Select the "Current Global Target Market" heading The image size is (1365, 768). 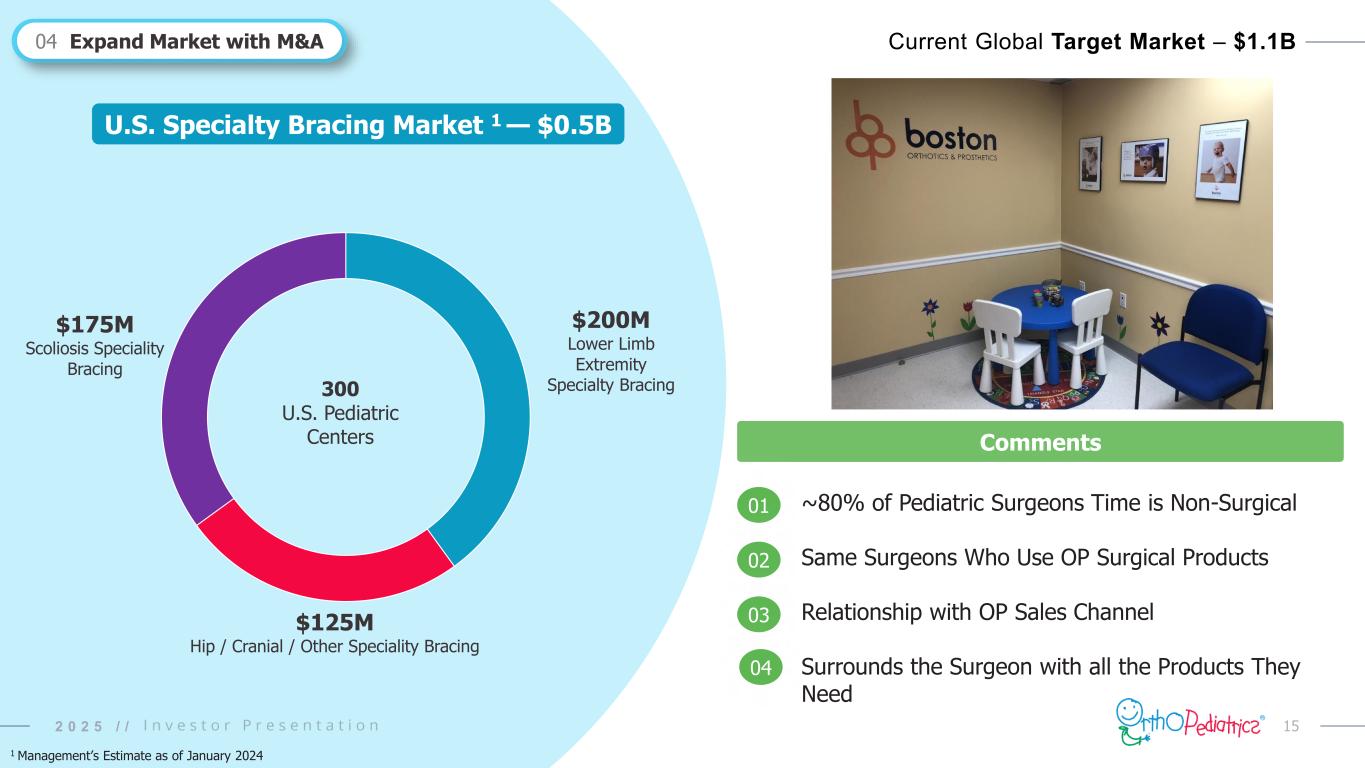click(x=1092, y=41)
